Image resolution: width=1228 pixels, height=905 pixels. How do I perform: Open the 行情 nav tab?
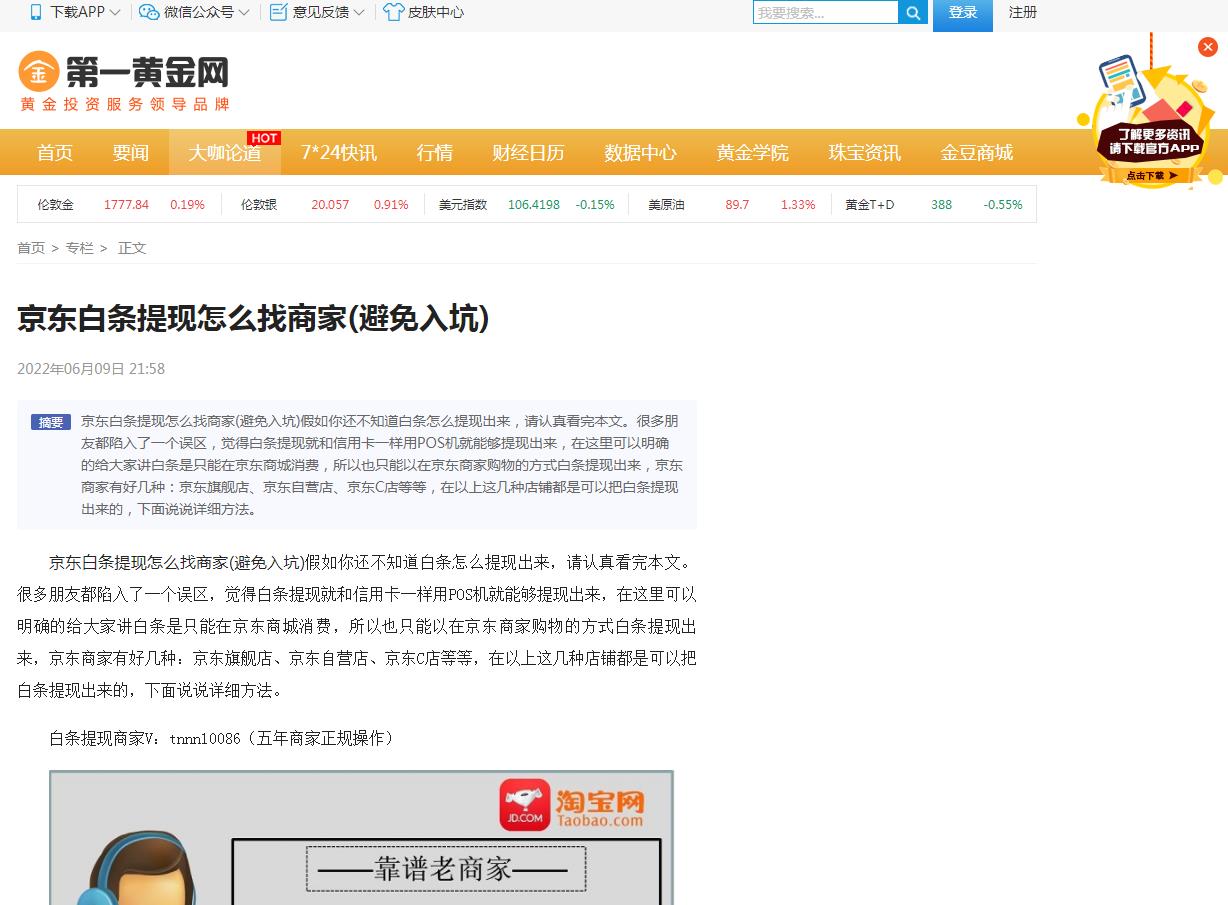pyautogui.click(x=435, y=152)
